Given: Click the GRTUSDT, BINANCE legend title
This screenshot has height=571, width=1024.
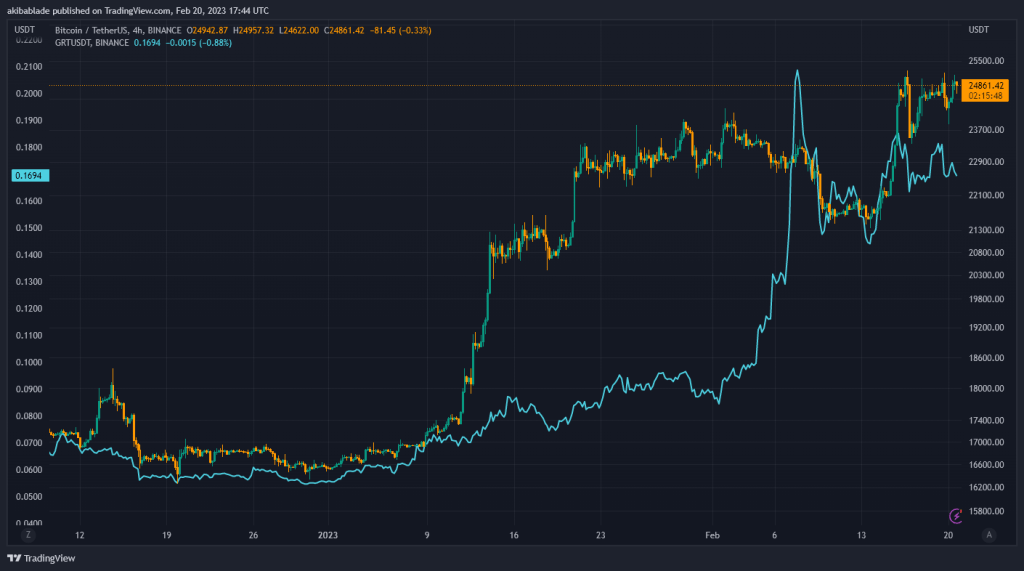Looking at the screenshot, I should pyautogui.click(x=91, y=42).
